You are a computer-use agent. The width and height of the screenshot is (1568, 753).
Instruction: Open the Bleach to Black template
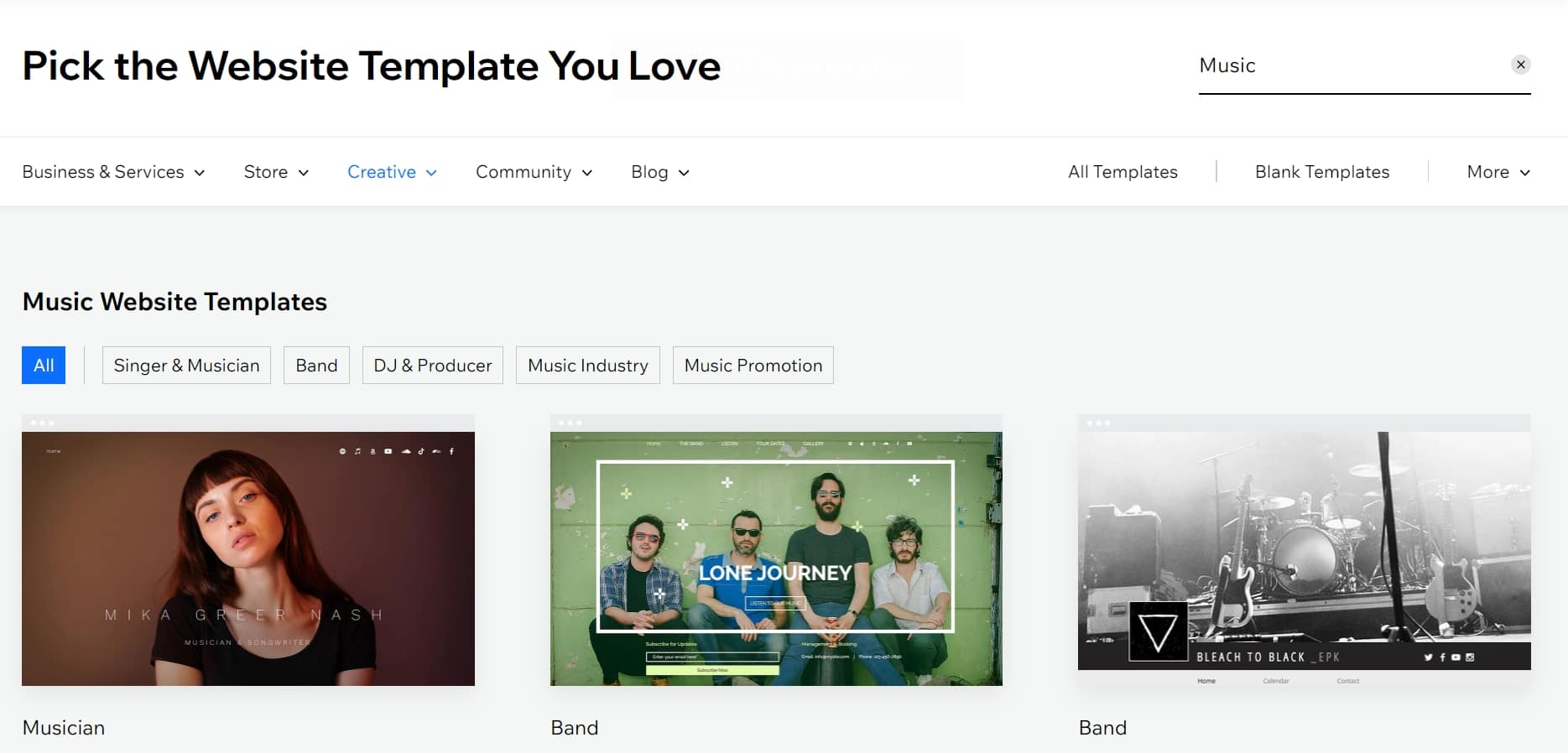[x=1304, y=537]
